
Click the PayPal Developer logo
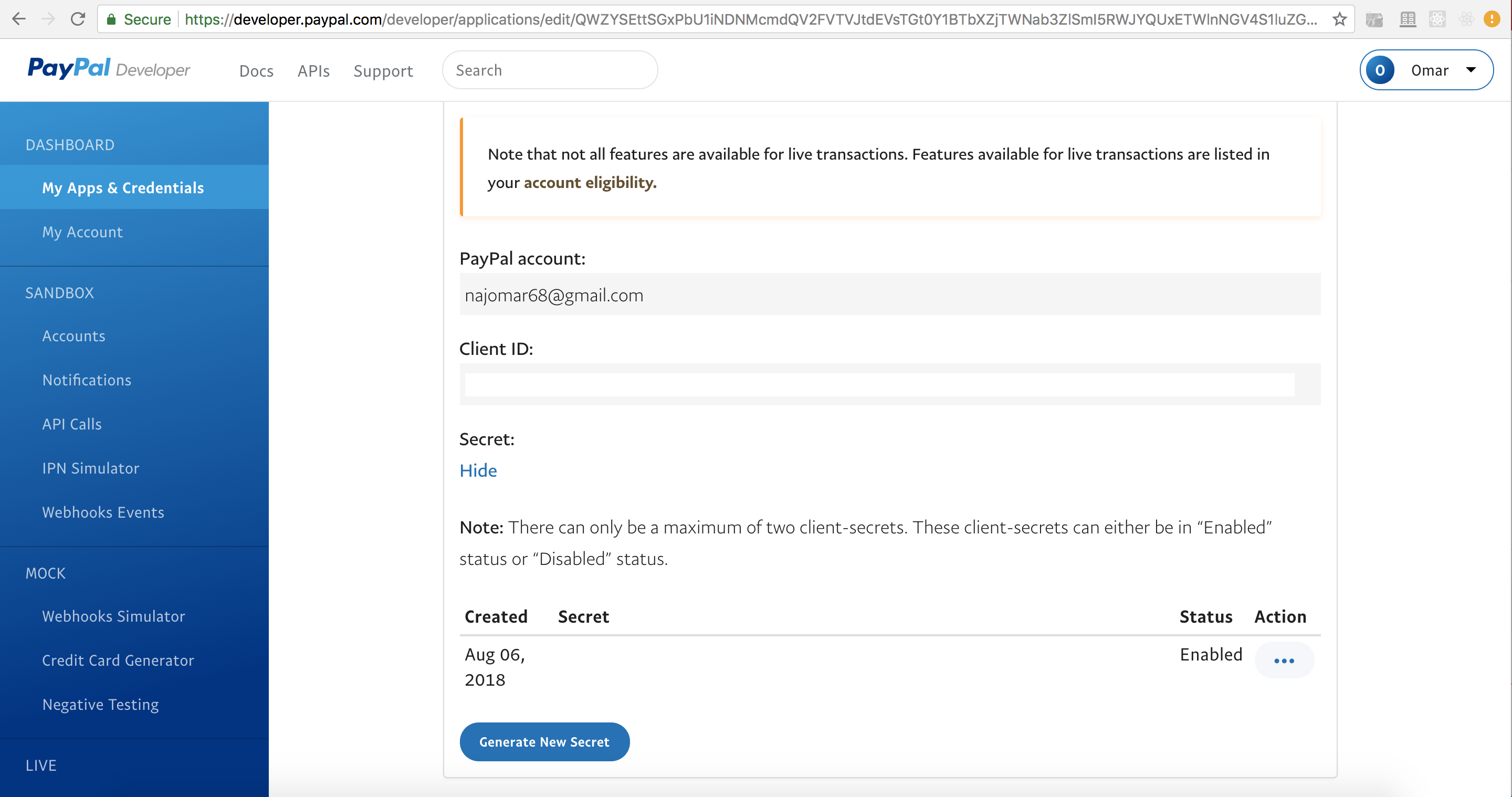pyautogui.click(x=109, y=69)
